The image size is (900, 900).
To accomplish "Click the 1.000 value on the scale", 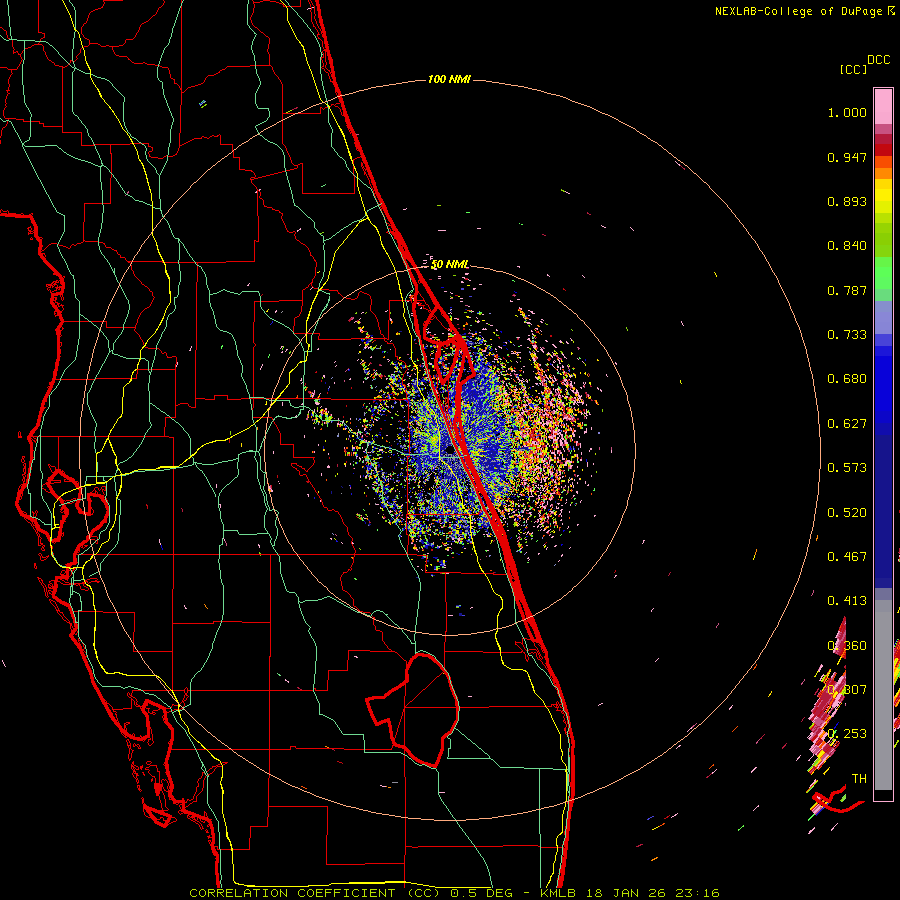I will 847,112.
